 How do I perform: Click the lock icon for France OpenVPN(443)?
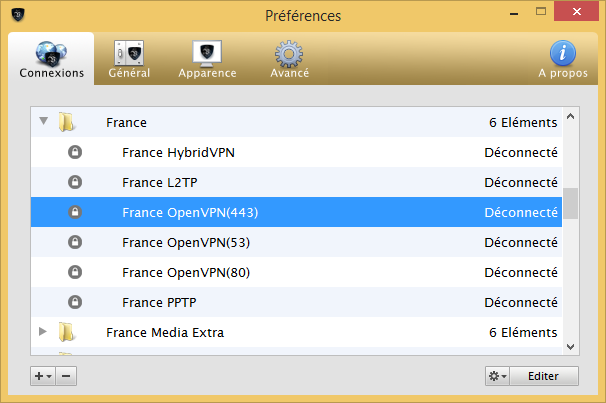pos(75,212)
